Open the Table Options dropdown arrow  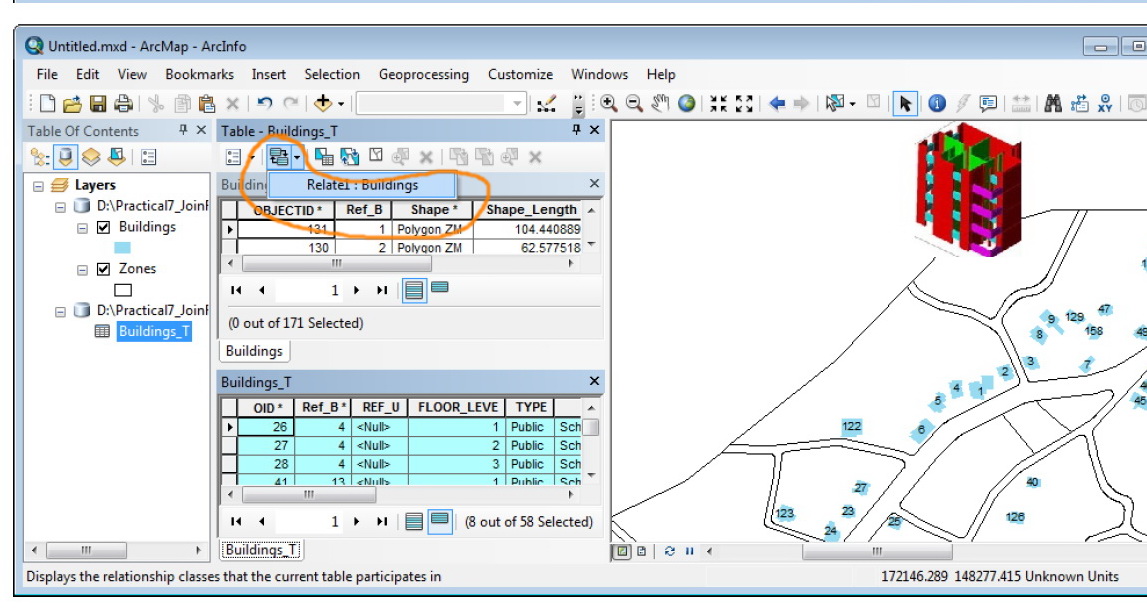point(252,157)
